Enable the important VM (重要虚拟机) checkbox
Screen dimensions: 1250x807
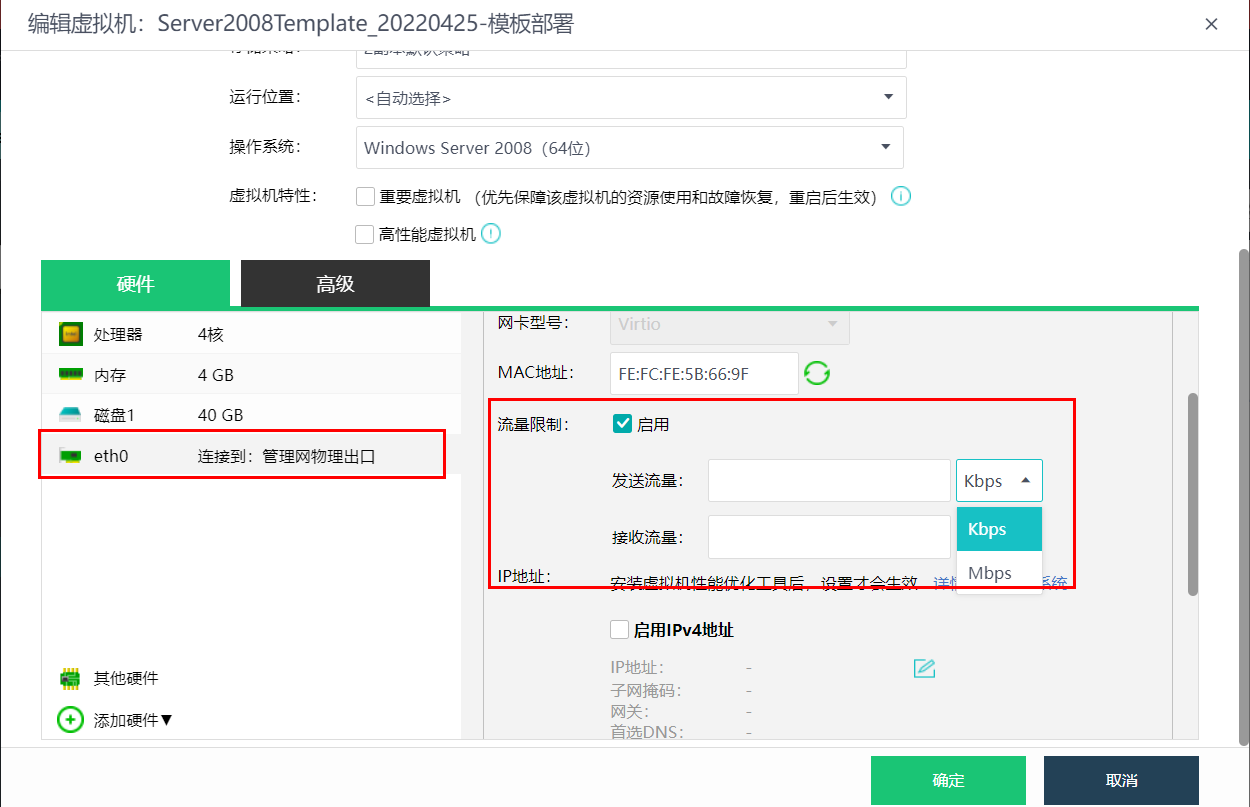365,197
